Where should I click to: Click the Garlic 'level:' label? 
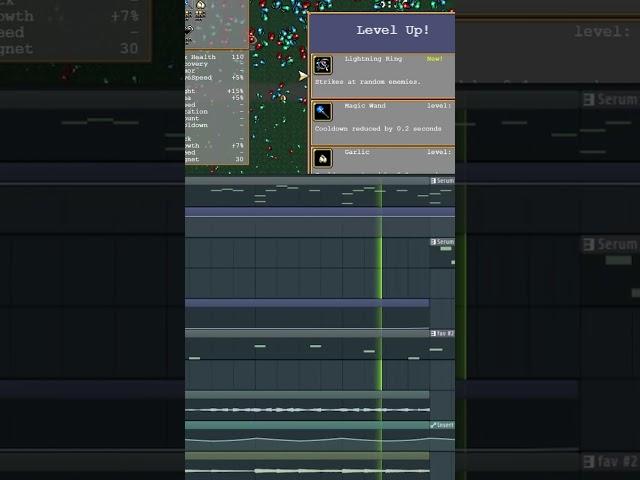(439, 152)
